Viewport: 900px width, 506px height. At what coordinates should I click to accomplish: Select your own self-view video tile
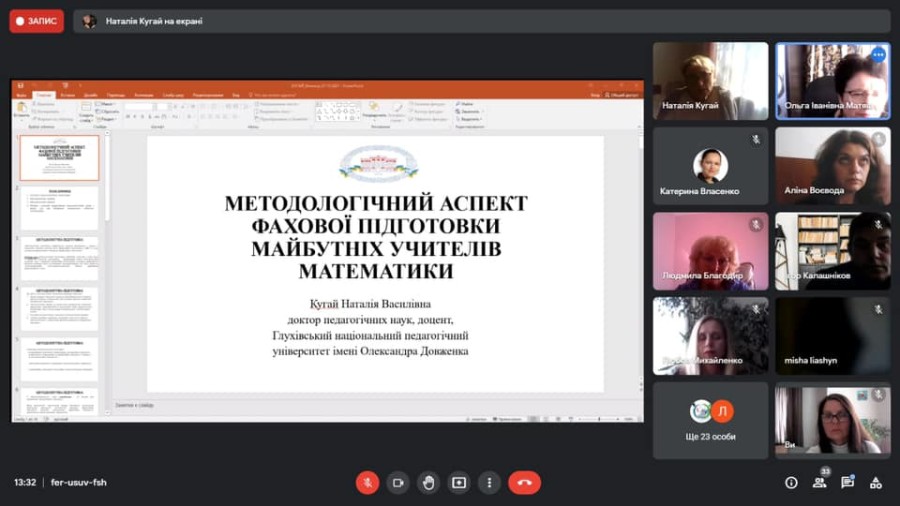pos(833,421)
